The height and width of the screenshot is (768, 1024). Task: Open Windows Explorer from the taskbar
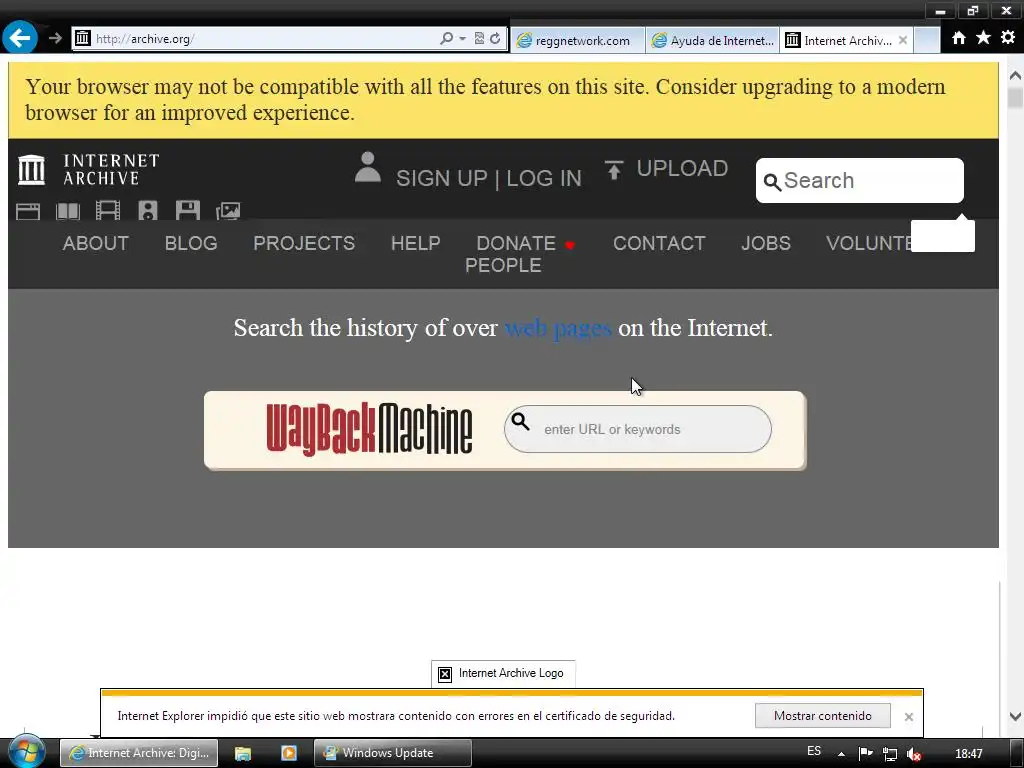(x=243, y=753)
